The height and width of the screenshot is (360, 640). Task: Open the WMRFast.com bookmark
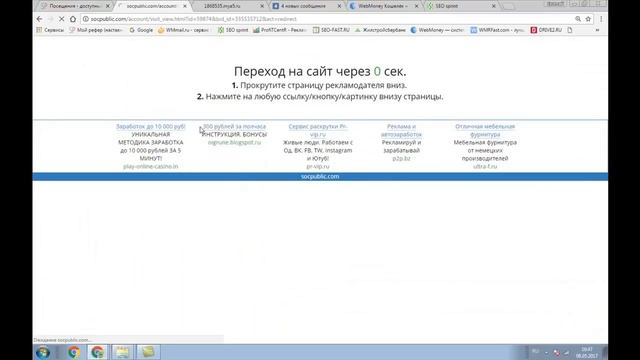point(498,30)
